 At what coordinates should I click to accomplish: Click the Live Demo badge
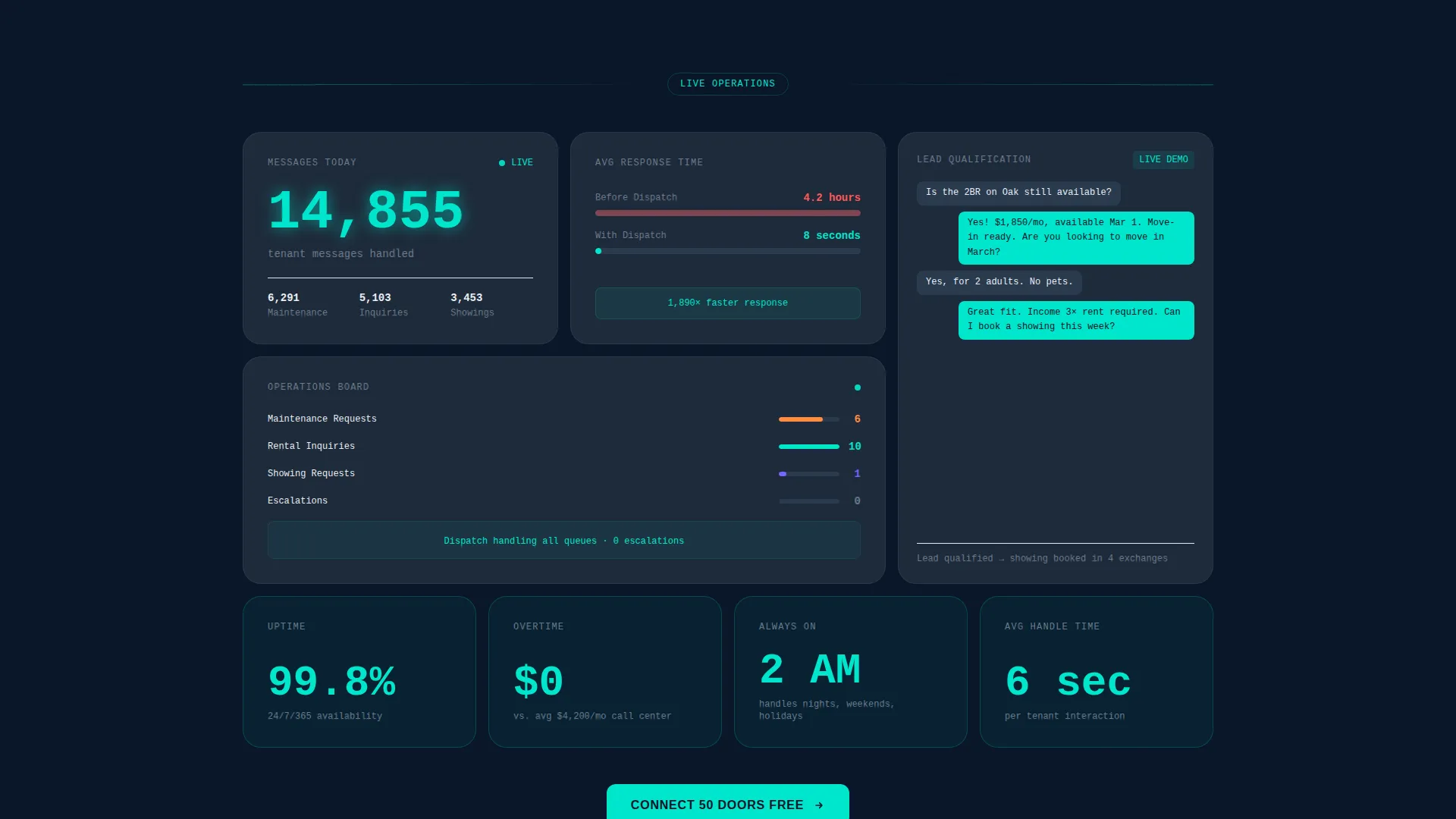[x=1163, y=159]
